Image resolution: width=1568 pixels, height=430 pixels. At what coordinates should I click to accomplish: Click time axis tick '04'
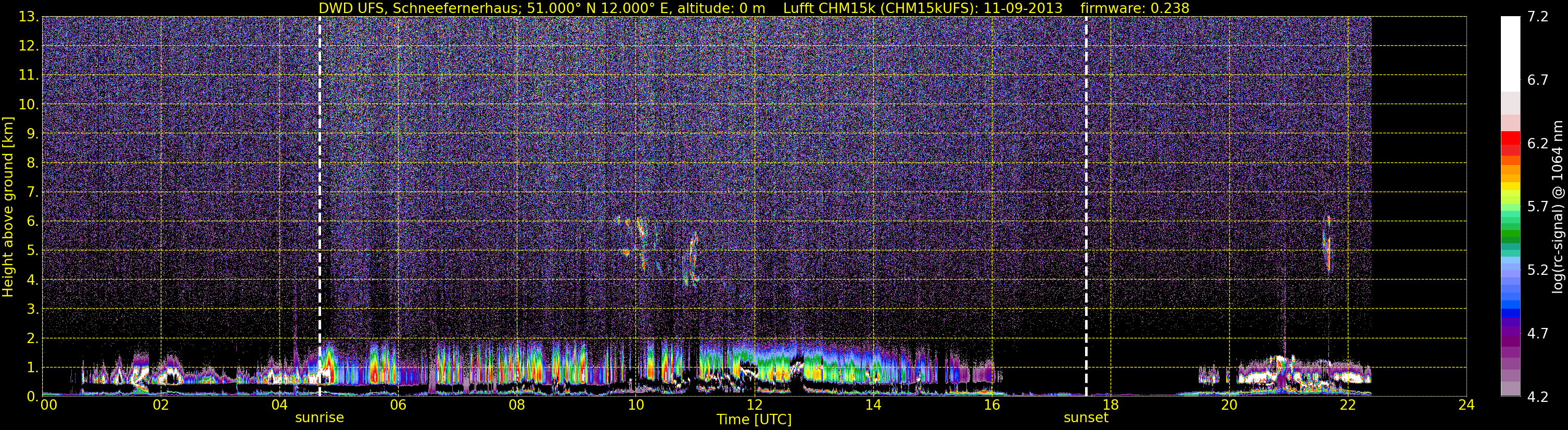[x=279, y=405]
